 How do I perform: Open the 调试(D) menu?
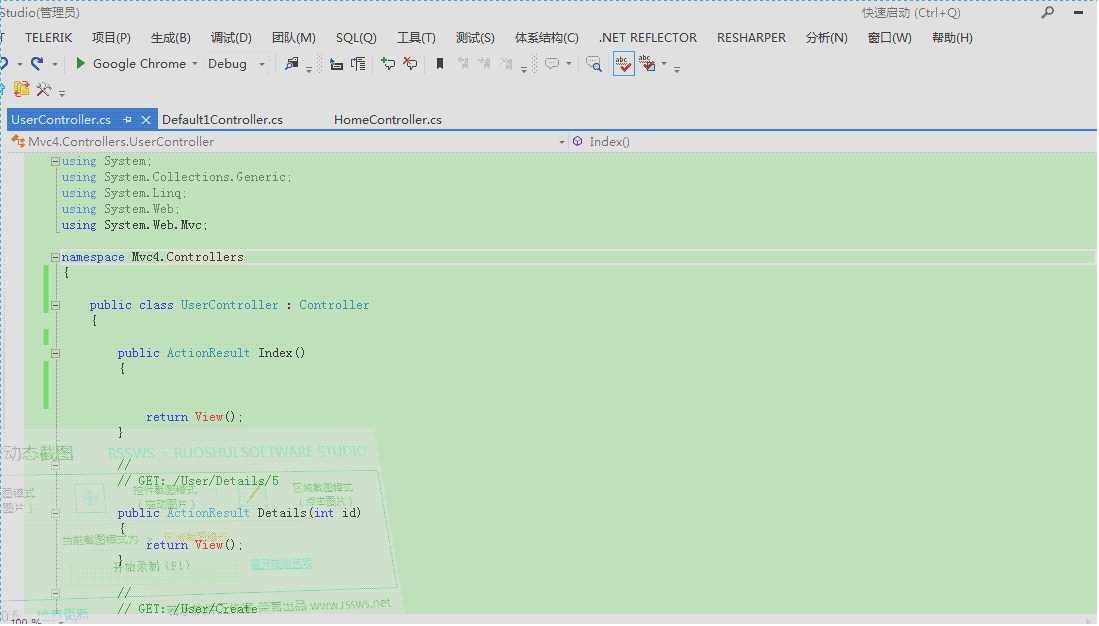point(231,38)
